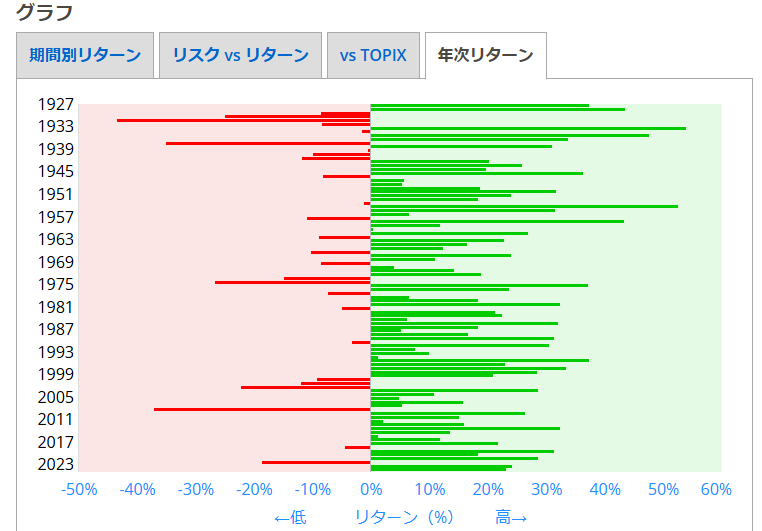Click the 1945 year label

point(55,172)
